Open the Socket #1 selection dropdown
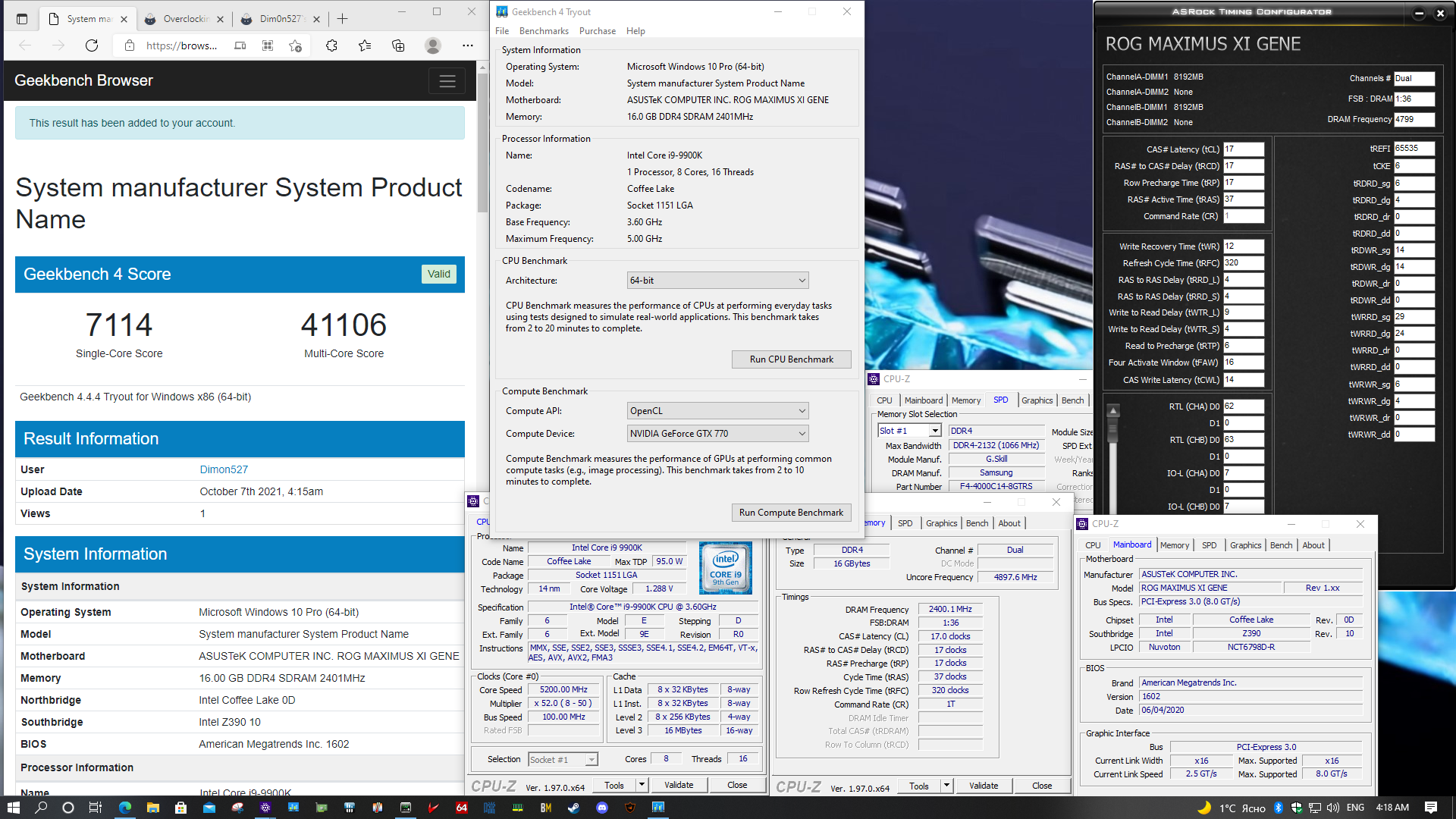This screenshot has width=1456, height=819. point(563,759)
